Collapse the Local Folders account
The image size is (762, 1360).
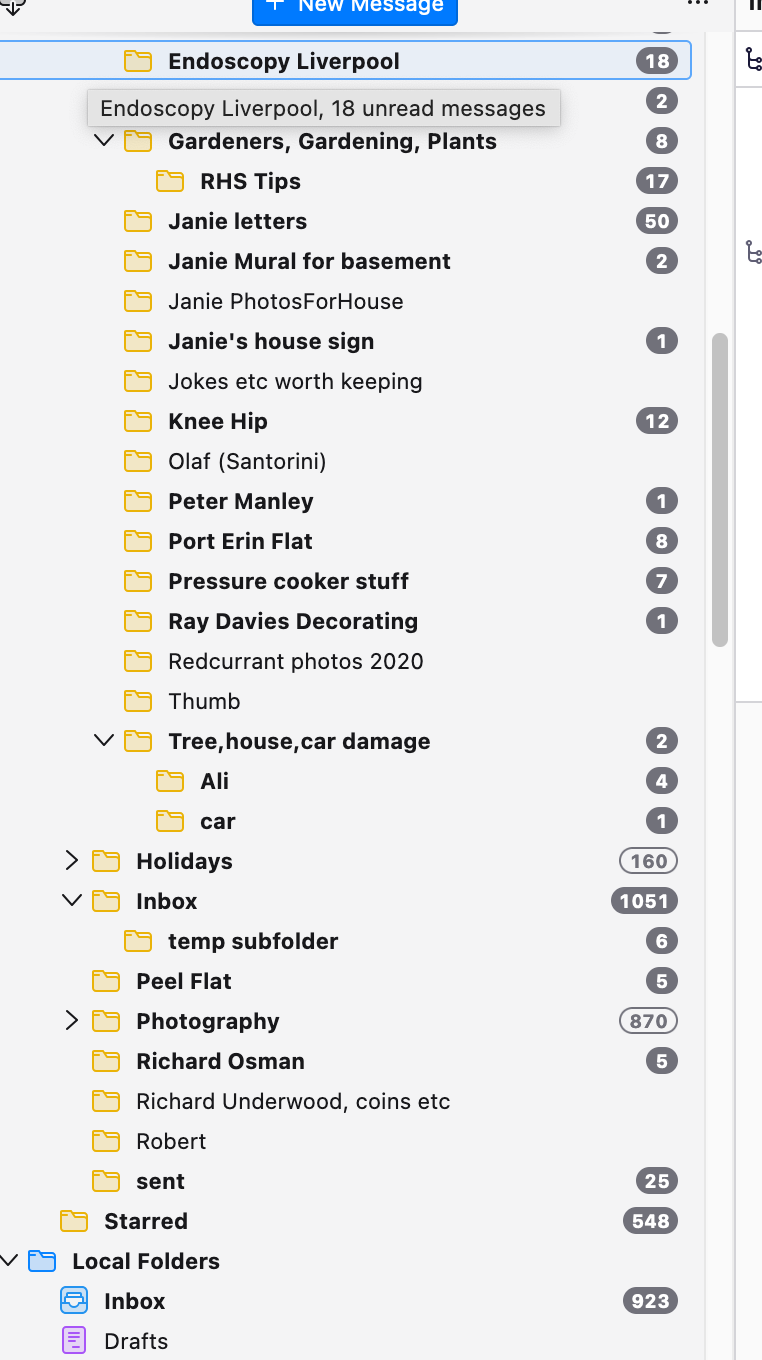pos(9,1261)
